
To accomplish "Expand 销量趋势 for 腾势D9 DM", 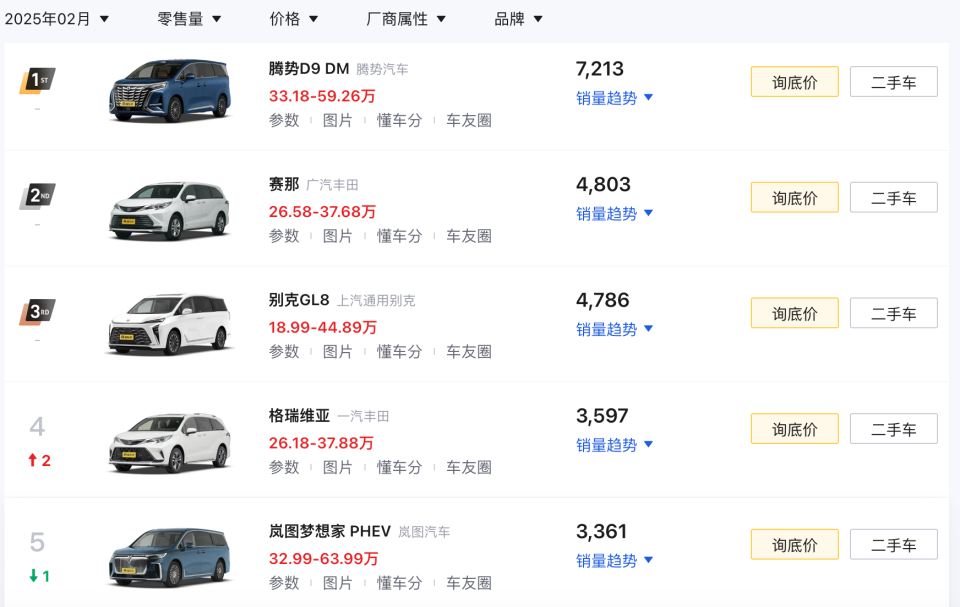I will [614, 98].
